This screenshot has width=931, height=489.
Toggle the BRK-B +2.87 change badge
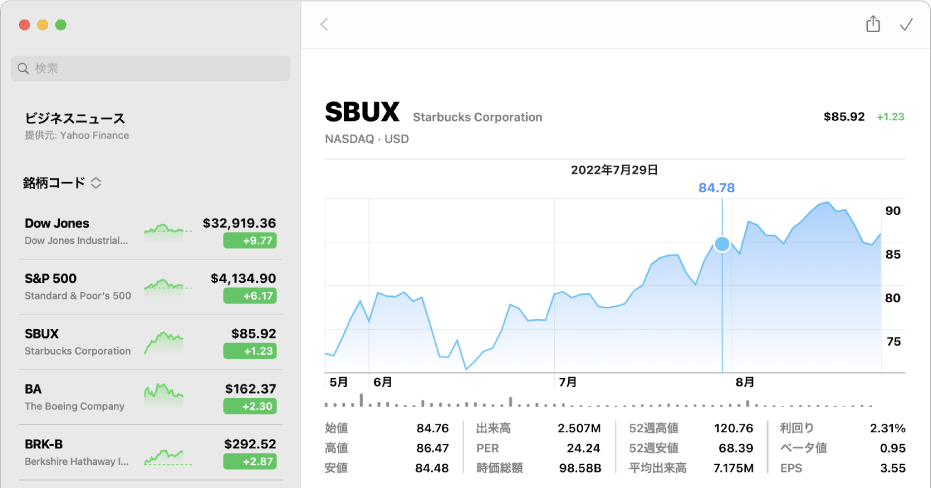coord(249,461)
